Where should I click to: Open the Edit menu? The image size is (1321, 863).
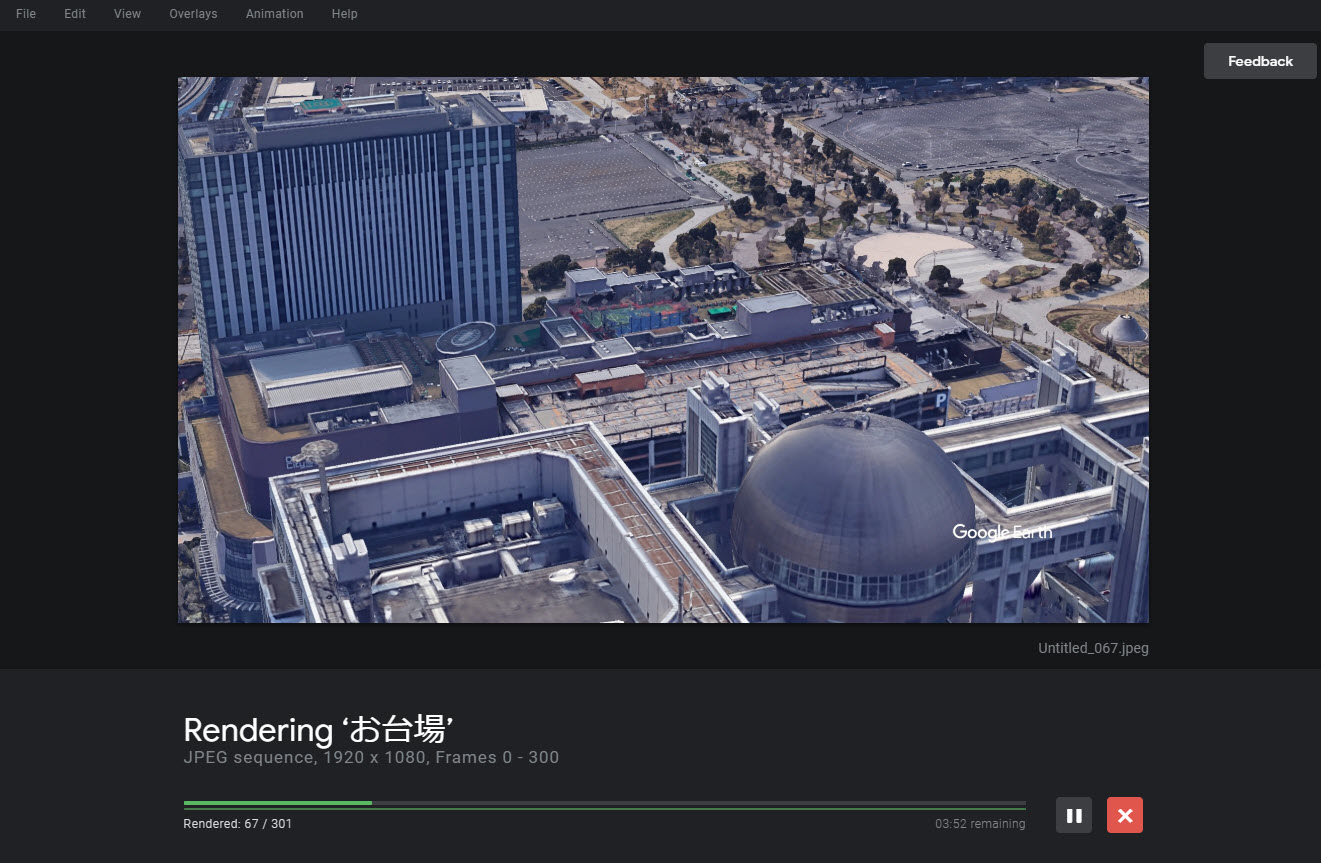75,14
